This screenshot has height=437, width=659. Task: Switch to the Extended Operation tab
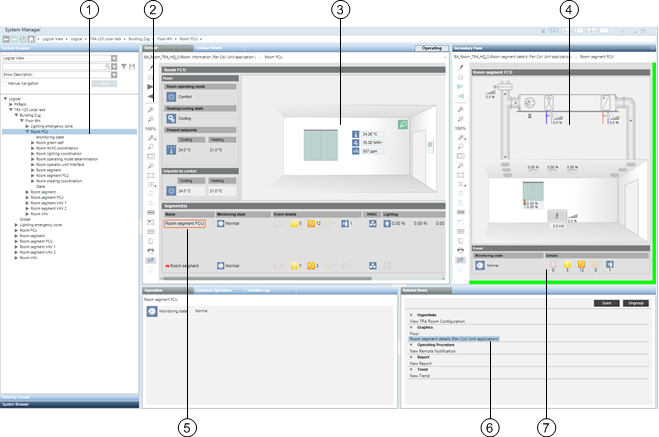click(211, 289)
